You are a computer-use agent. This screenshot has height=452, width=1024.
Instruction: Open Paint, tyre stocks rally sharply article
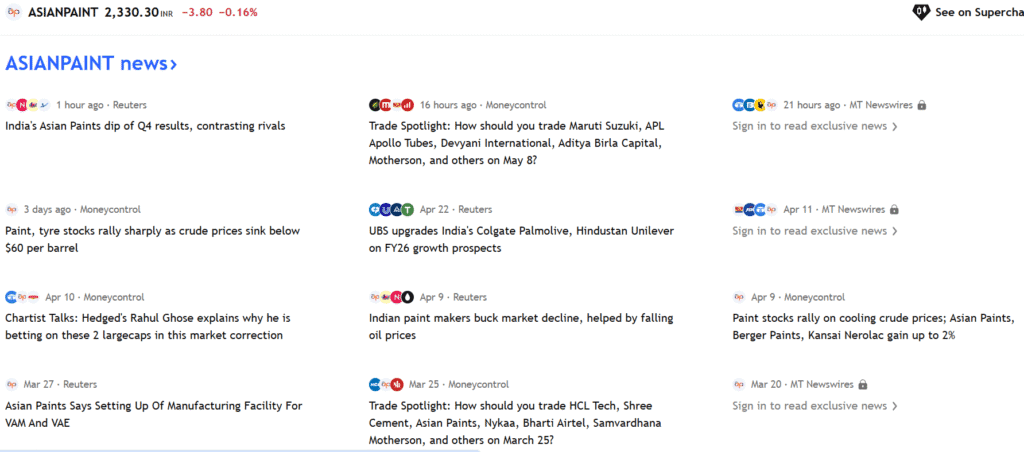pos(153,239)
